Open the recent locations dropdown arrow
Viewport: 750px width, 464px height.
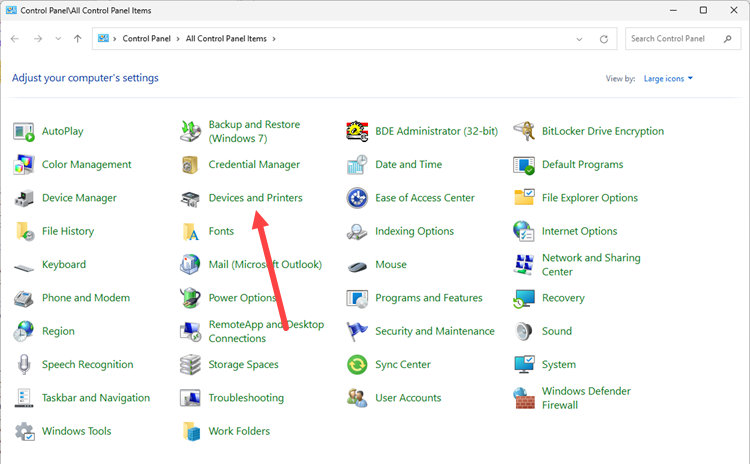click(x=58, y=39)
